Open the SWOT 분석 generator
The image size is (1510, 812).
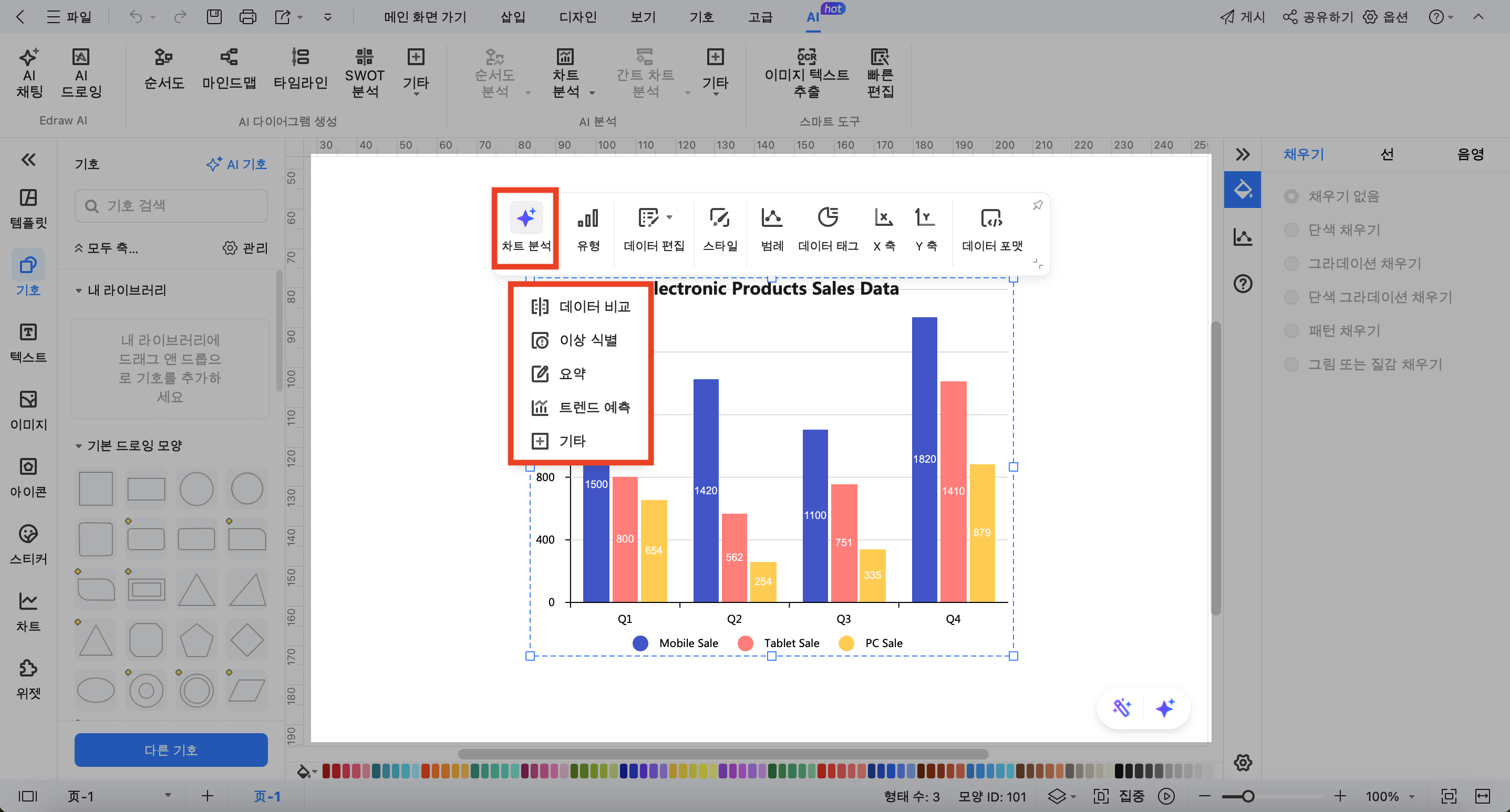coord(364,73)
